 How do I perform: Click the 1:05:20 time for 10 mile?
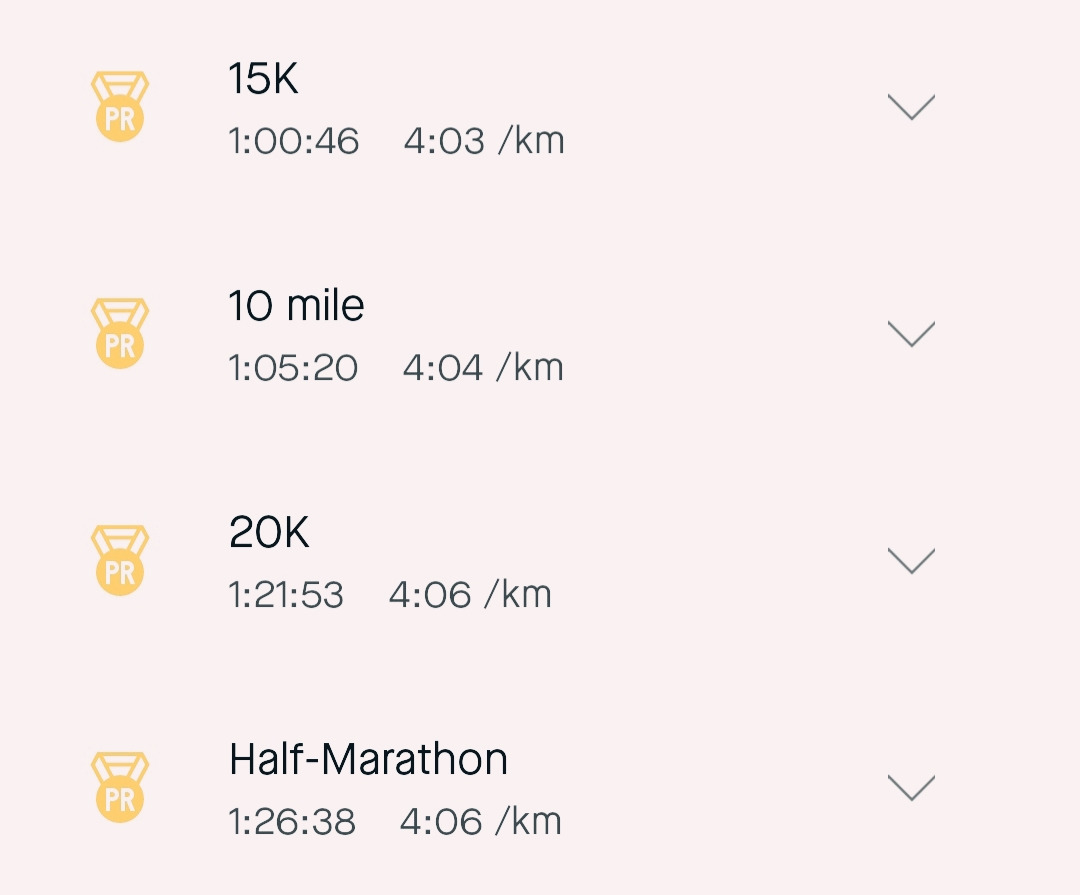(x=293, y=368)
